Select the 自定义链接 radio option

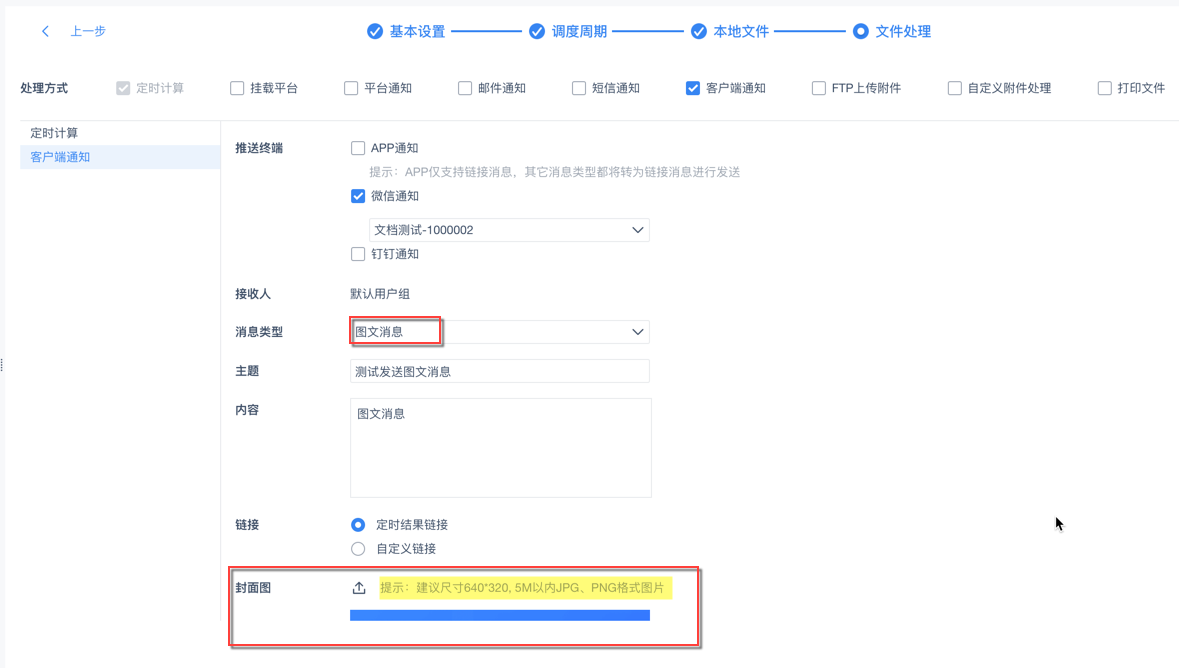[x=358, y=549]
